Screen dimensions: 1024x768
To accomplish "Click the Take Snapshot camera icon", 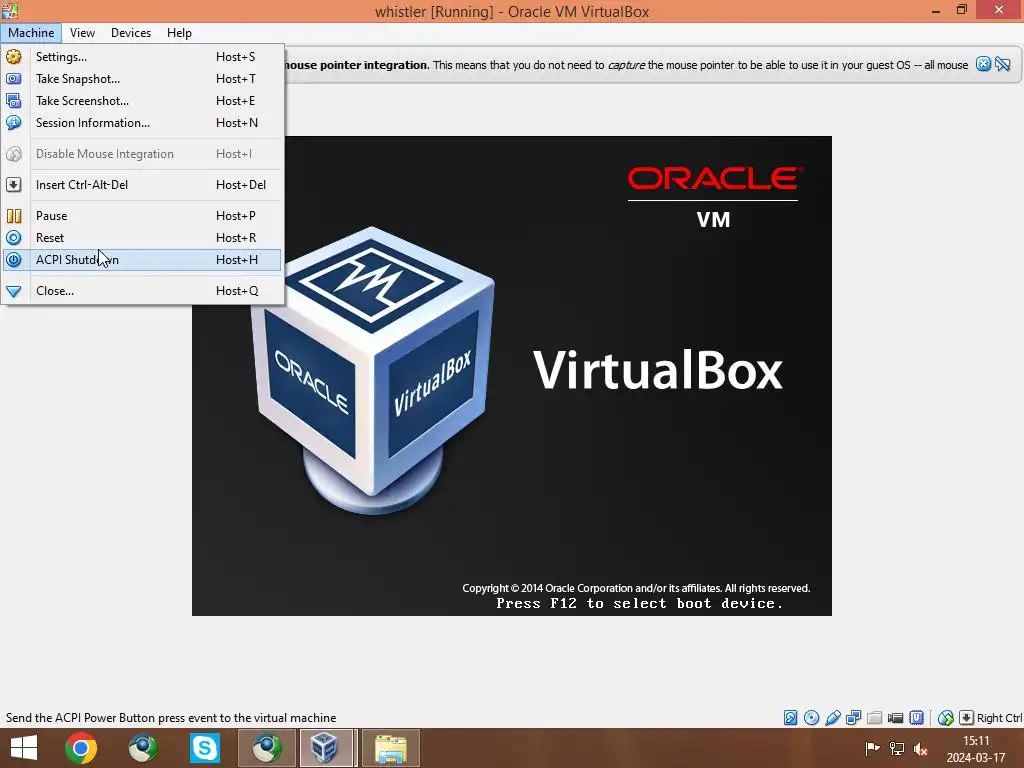I will pyautogui.click(x=14, y=79).
